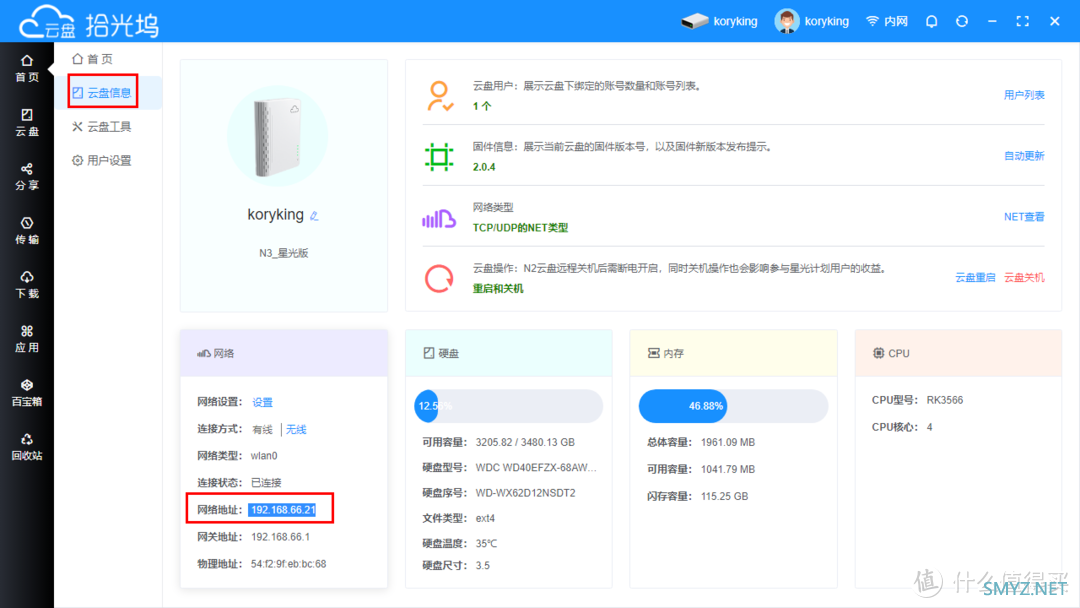Click 云盘关机 to shut down the drive
Viewport: 1080px width, 608px height.
1024,277
